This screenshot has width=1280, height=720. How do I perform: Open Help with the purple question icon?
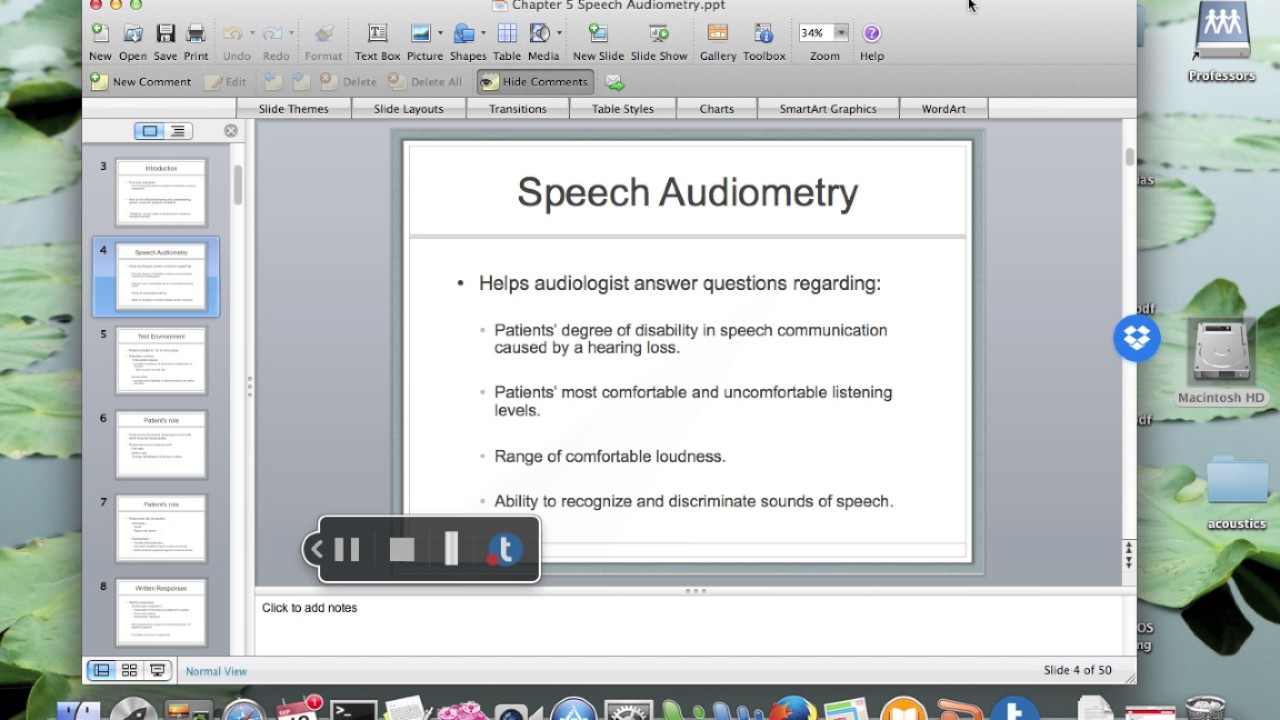coord(872,33)
